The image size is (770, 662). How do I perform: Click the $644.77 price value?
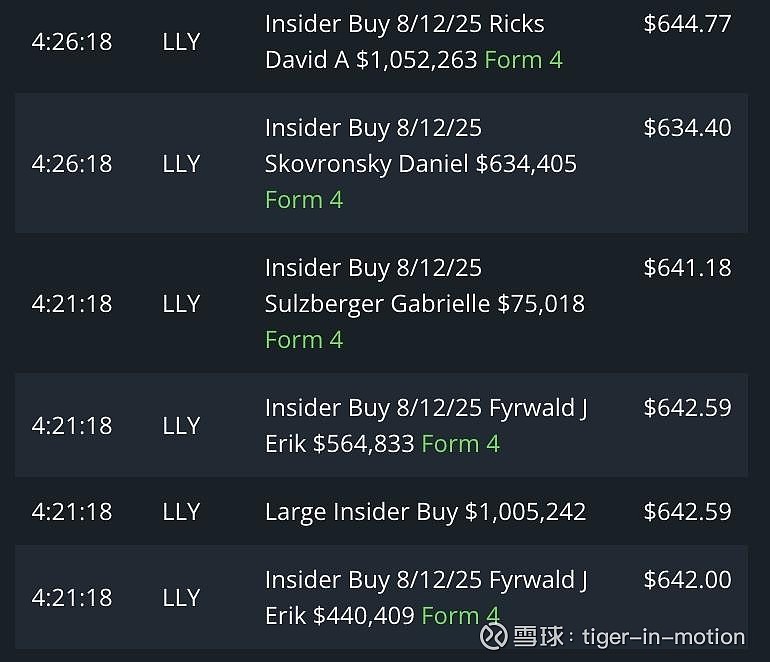[x=688, y=24]
